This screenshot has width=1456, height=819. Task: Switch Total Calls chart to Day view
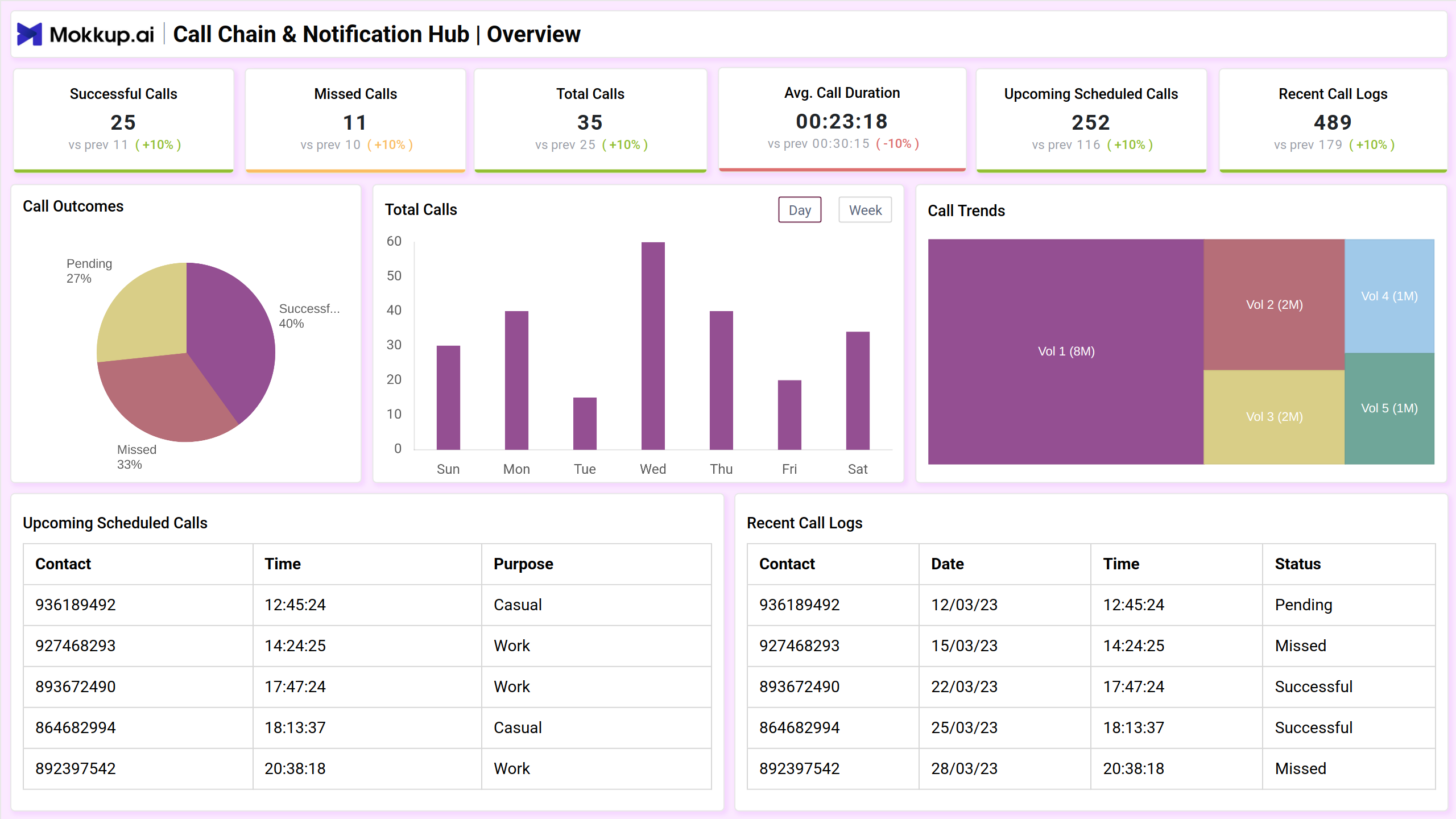(800, 210)
